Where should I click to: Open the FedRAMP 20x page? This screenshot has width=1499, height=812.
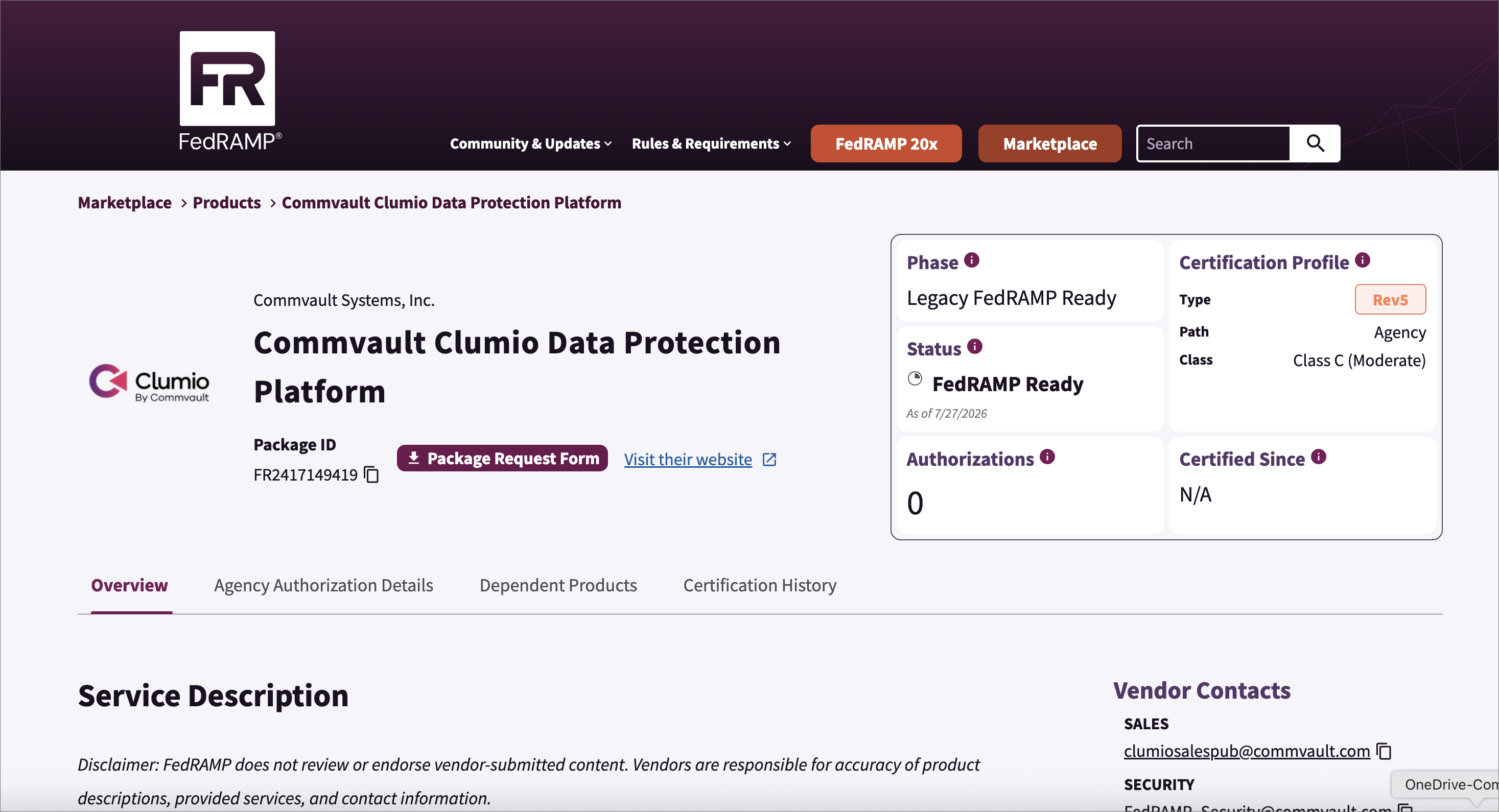coord(886,144)
